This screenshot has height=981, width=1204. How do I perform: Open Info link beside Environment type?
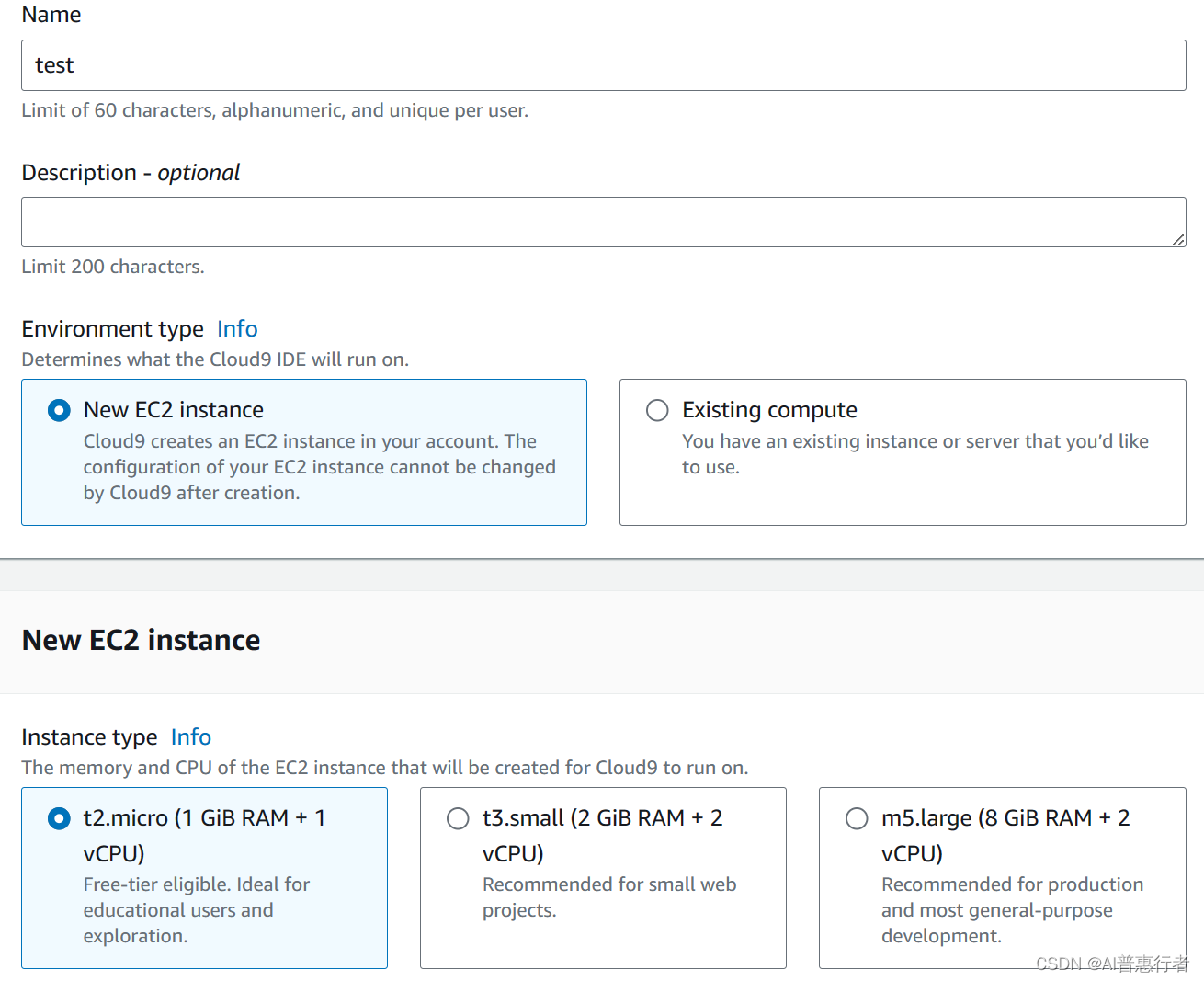[x=237, y=329]
